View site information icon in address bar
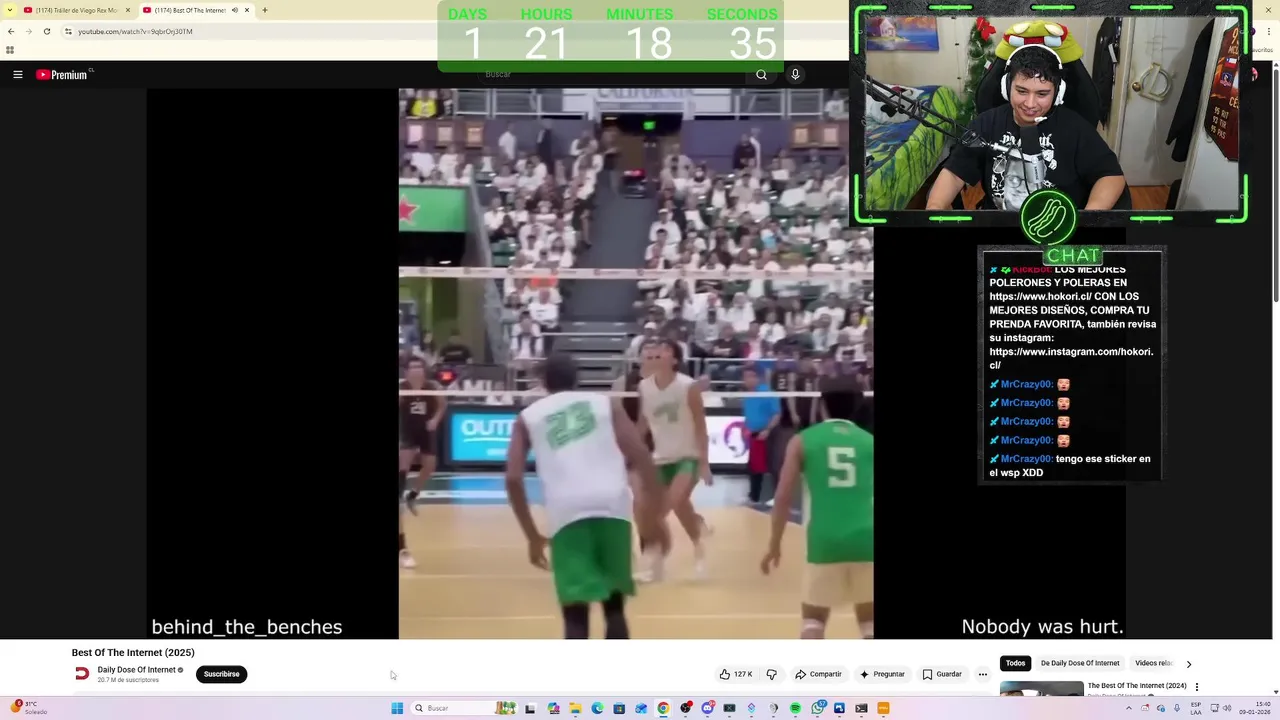The height and width of the screenshot is (720, 1280). (x=68, y=31)
